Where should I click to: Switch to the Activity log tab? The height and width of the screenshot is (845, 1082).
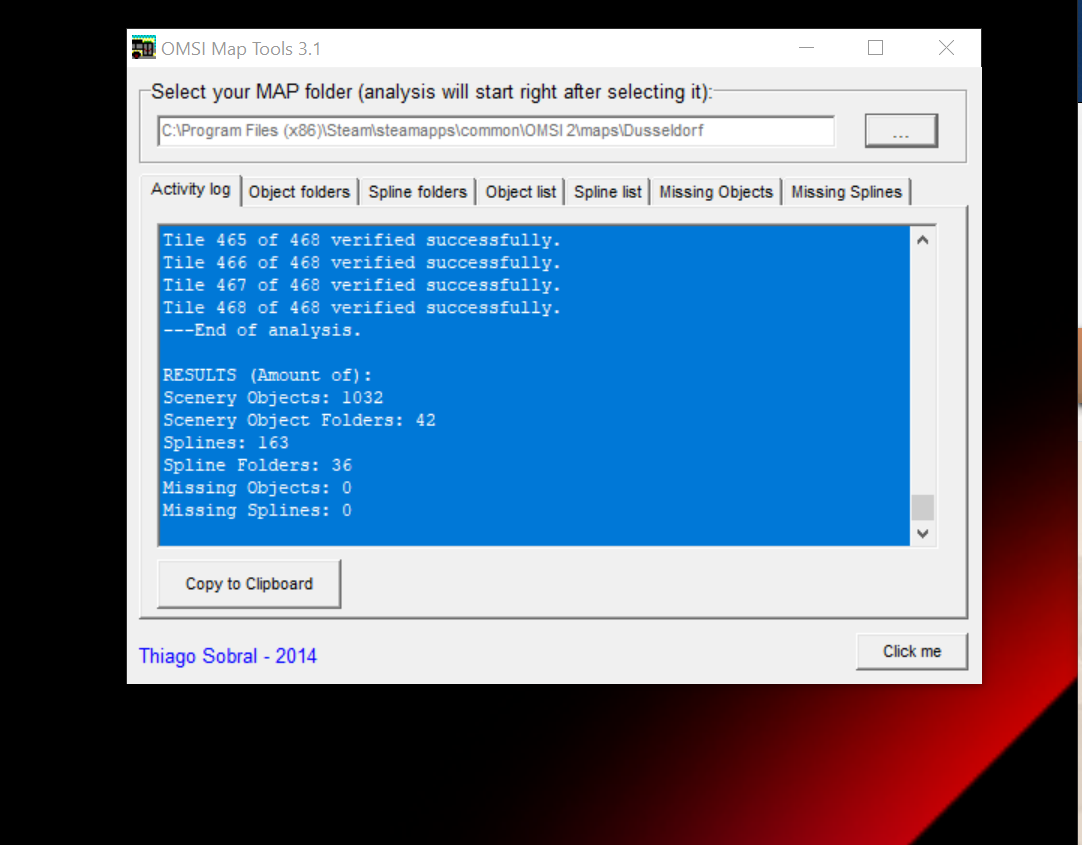click(x=190, y=190)
